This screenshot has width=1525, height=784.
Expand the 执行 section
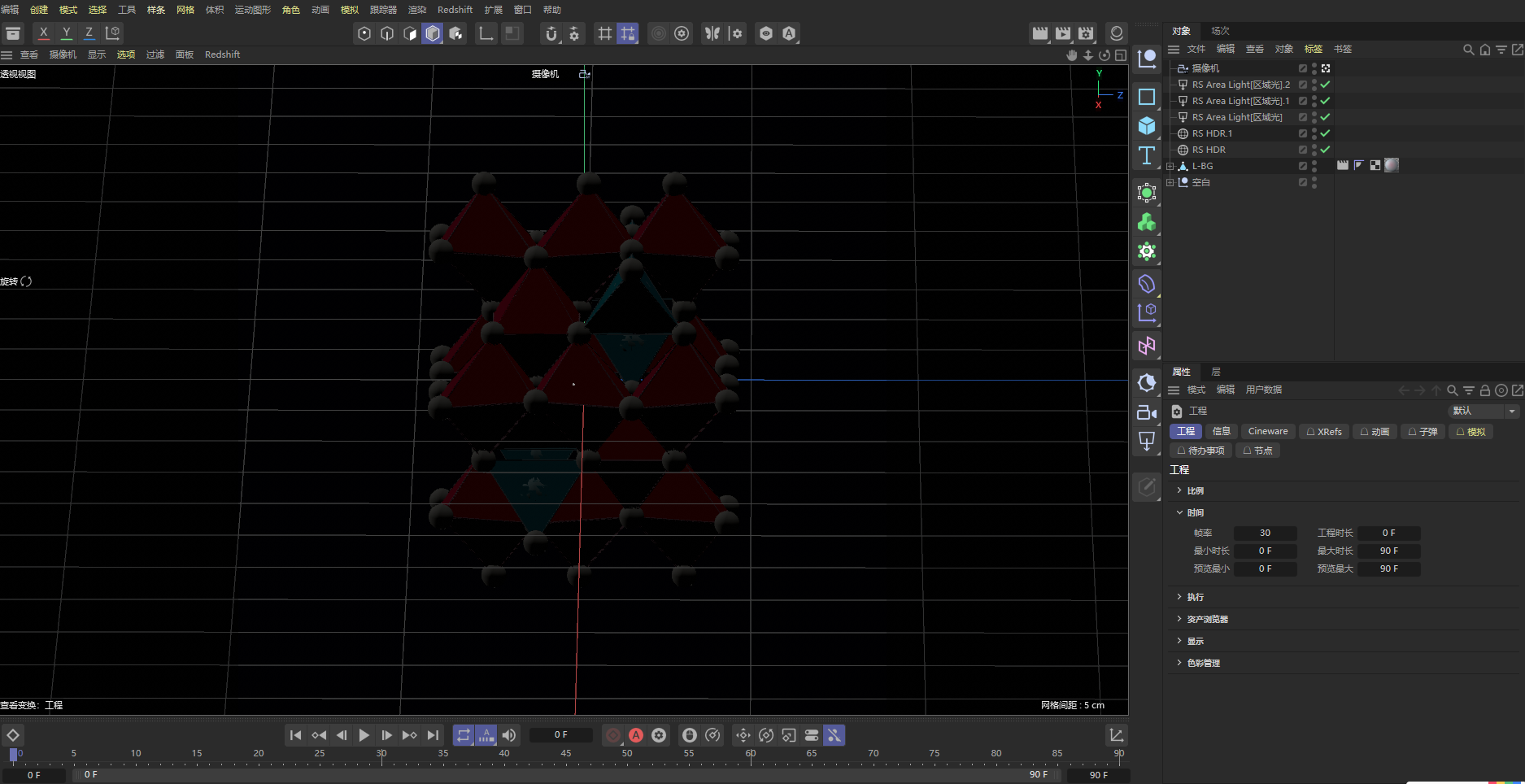tap(1179, 597)
